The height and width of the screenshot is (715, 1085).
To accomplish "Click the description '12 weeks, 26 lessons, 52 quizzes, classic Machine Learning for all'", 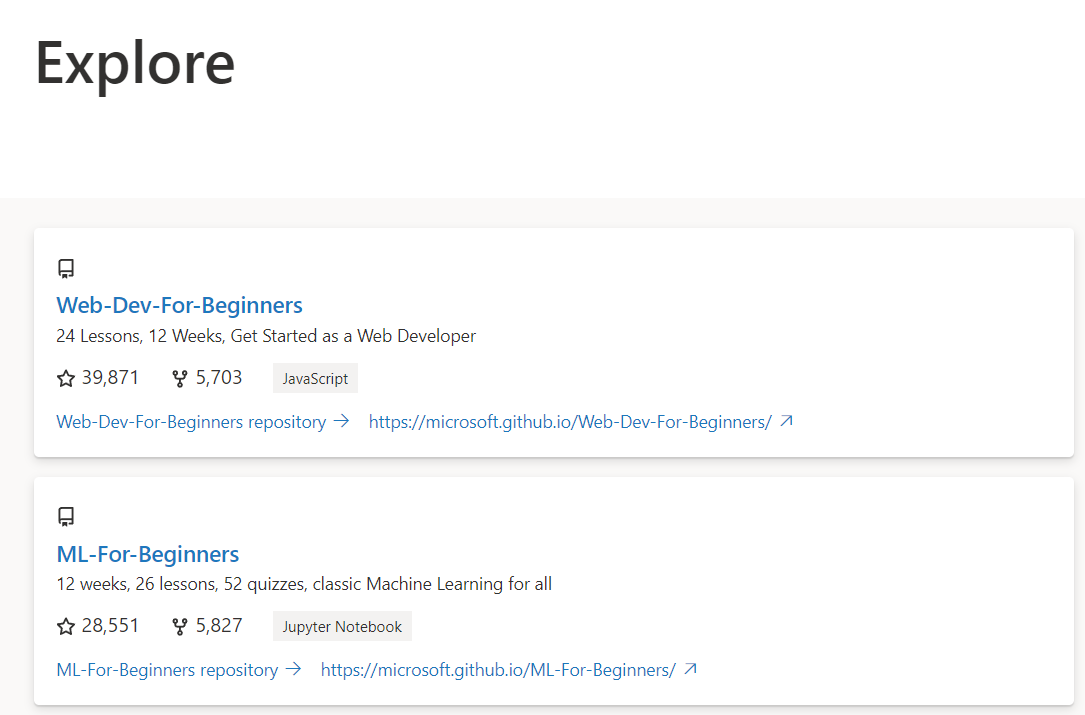I will [x=304, y=583].
